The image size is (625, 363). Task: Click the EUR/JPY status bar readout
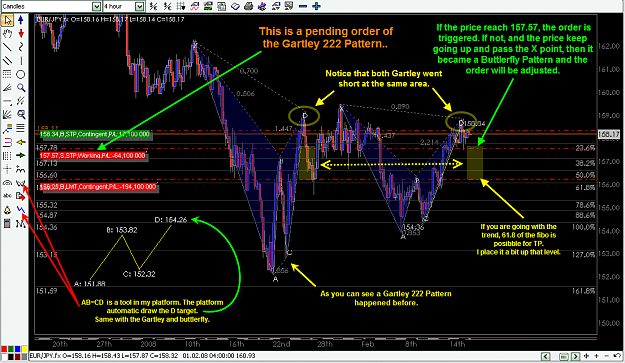pos(143,355)
